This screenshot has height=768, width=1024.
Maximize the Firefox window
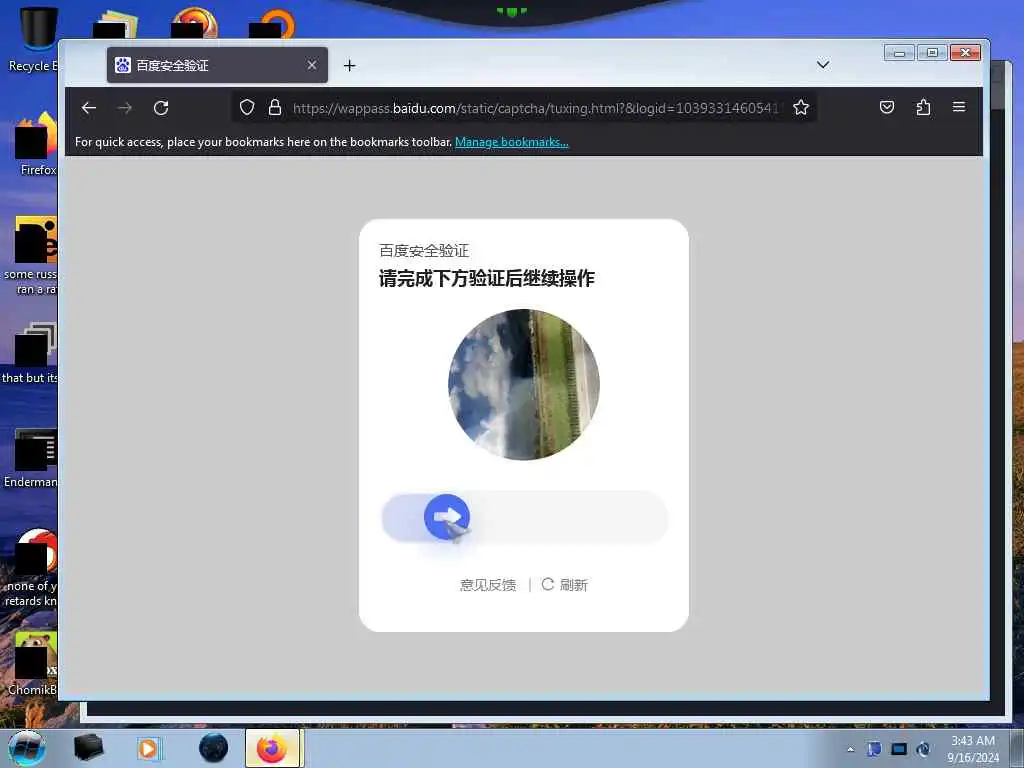[932, 53]
